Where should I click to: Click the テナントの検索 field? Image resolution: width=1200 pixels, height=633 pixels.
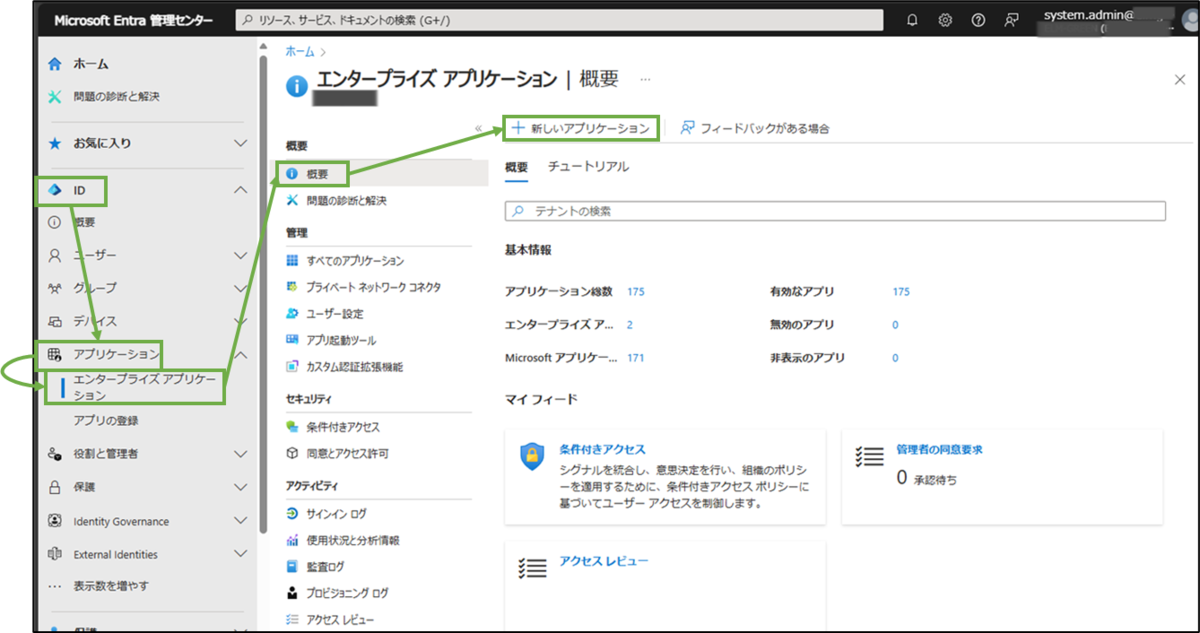[835, 211]
